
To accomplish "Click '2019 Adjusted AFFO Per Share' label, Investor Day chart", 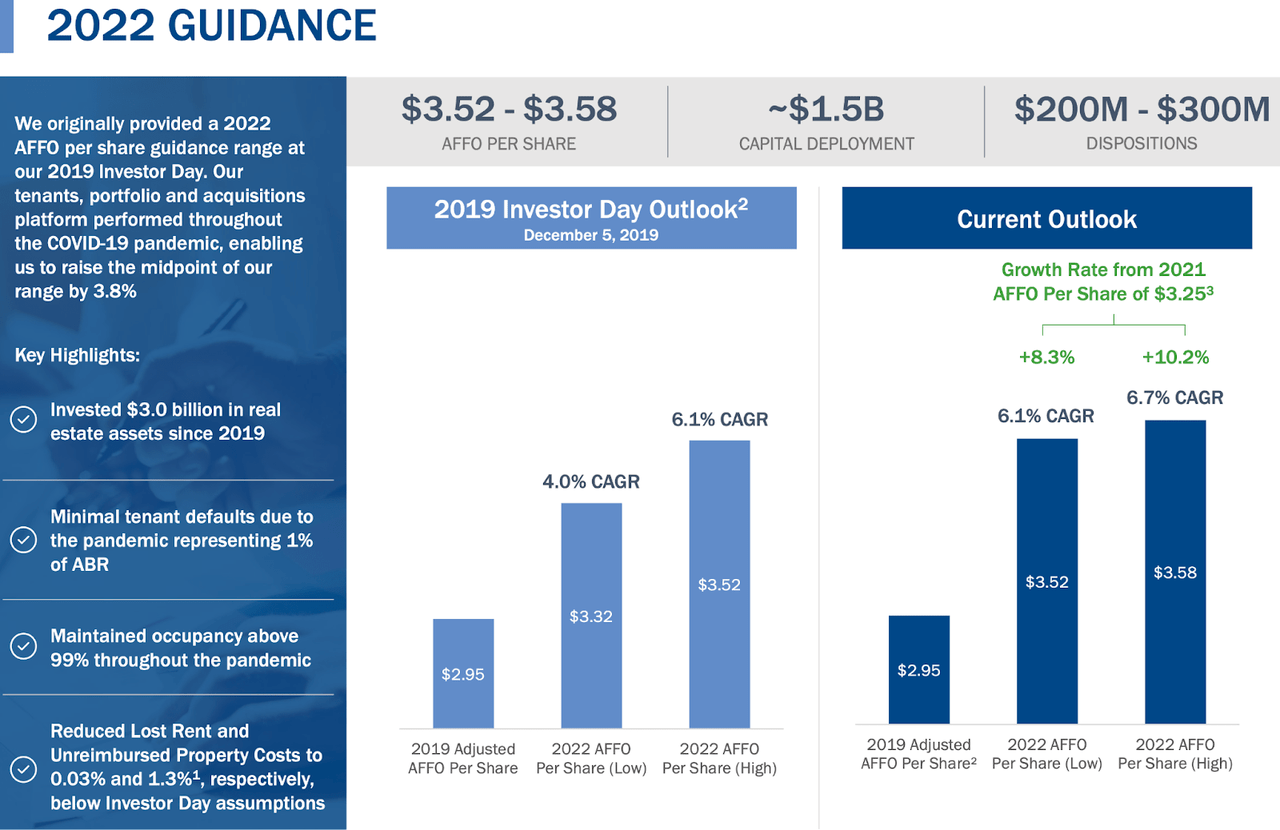I will (x=463, y=759).
